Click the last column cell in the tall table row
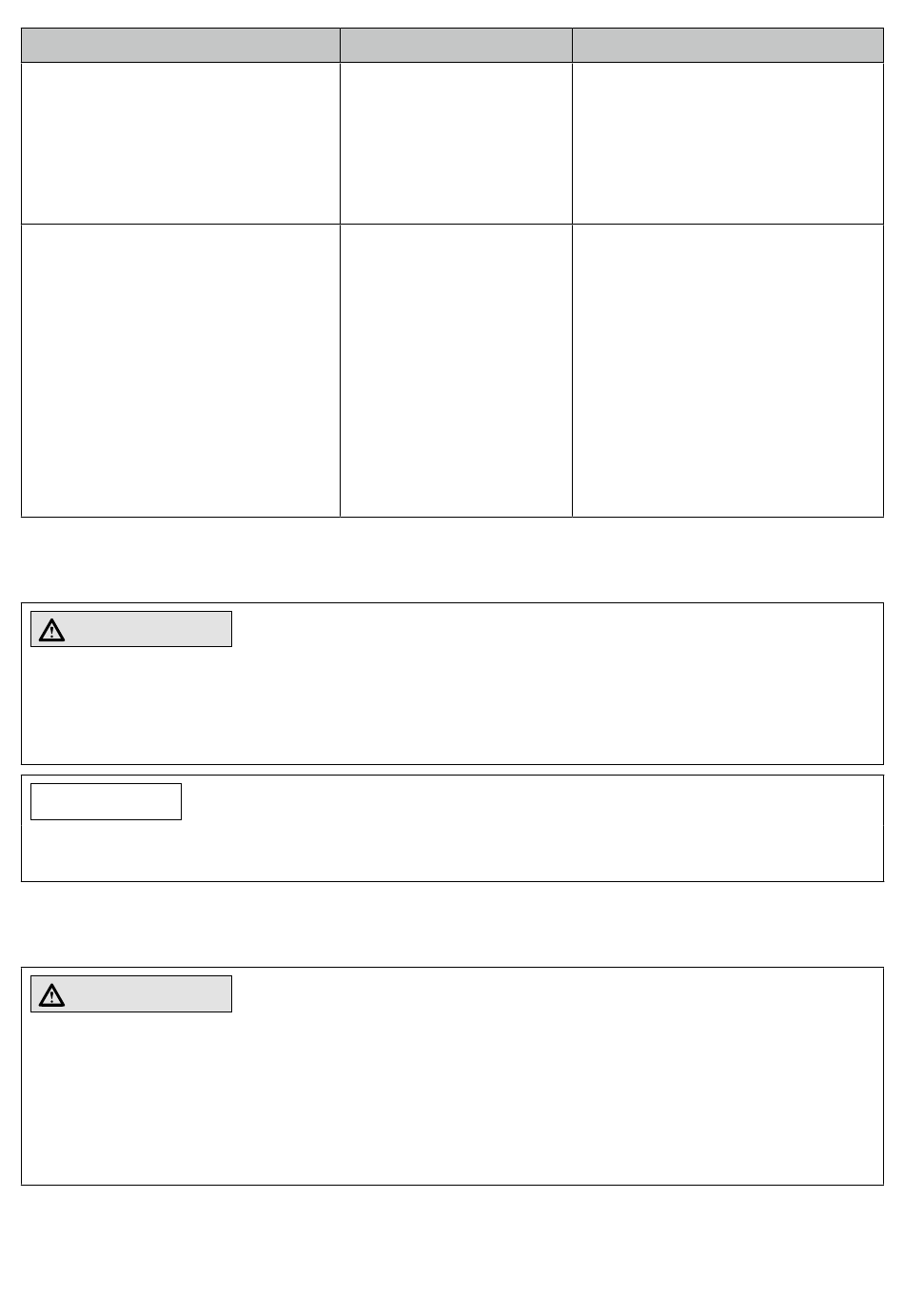 pos(728,371)
